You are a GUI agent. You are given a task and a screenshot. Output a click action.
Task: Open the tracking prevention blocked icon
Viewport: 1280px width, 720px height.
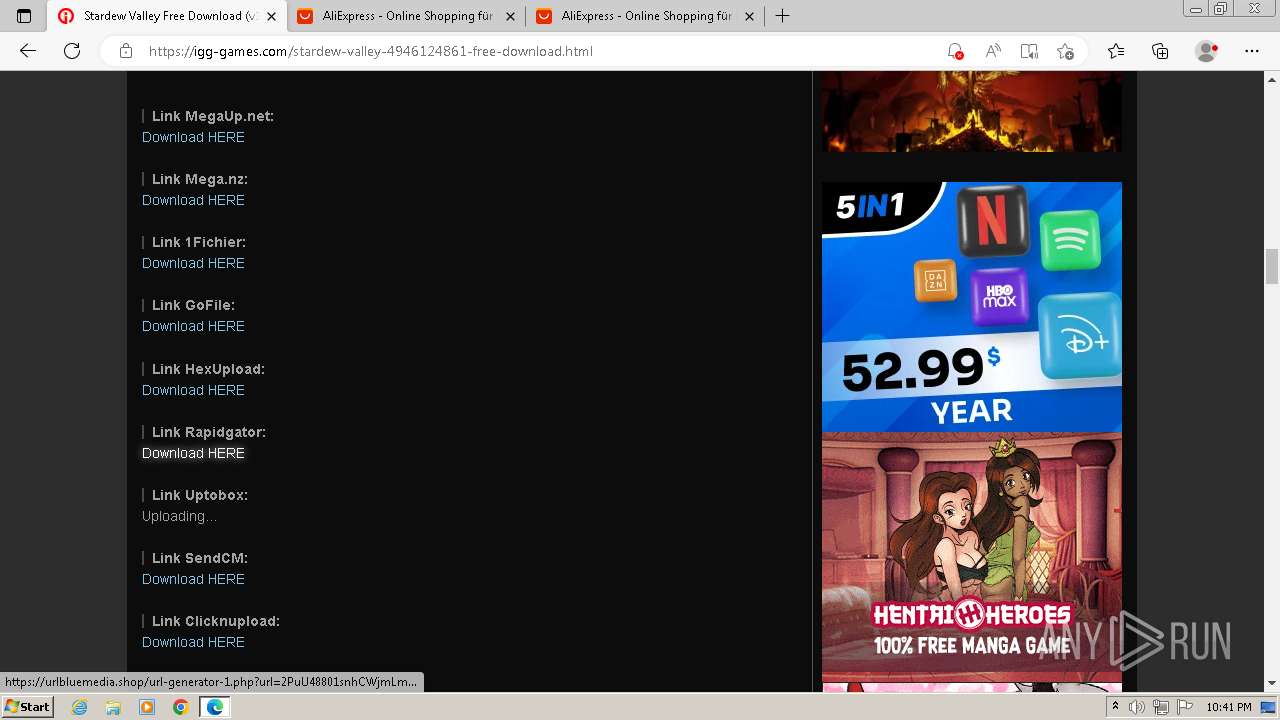[x=956, y=51]
